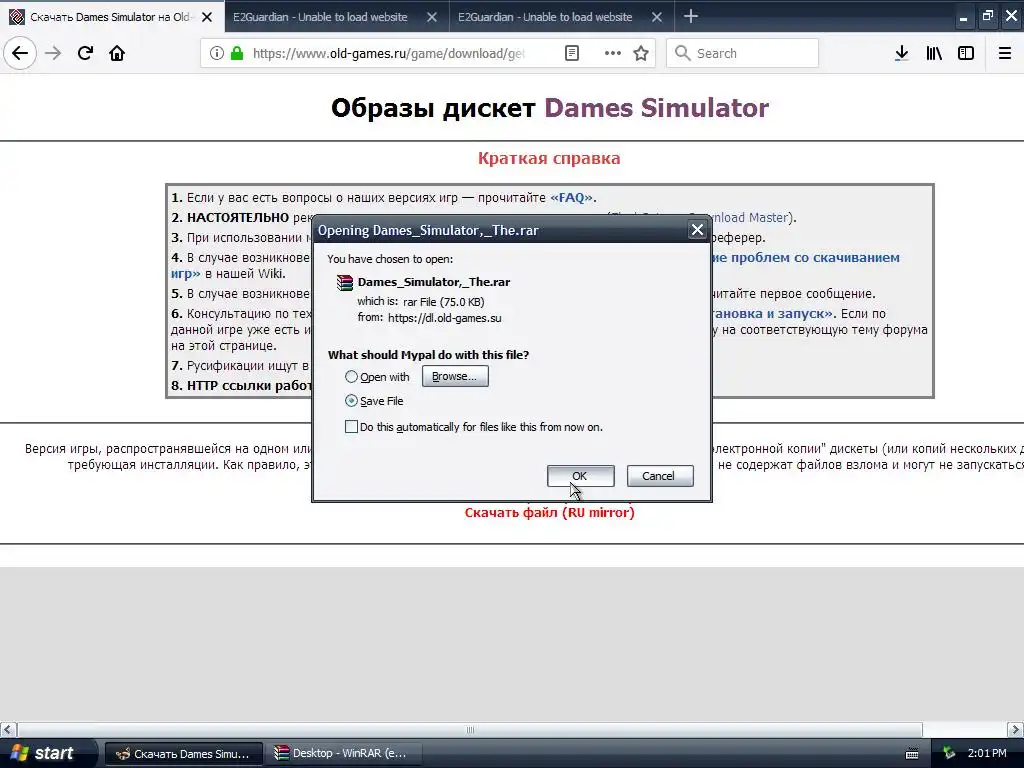The height and width of the screenshot is (768, 1024).
Task: Click the 2:01 PM taskbar clock
Action: coord(987,753)
